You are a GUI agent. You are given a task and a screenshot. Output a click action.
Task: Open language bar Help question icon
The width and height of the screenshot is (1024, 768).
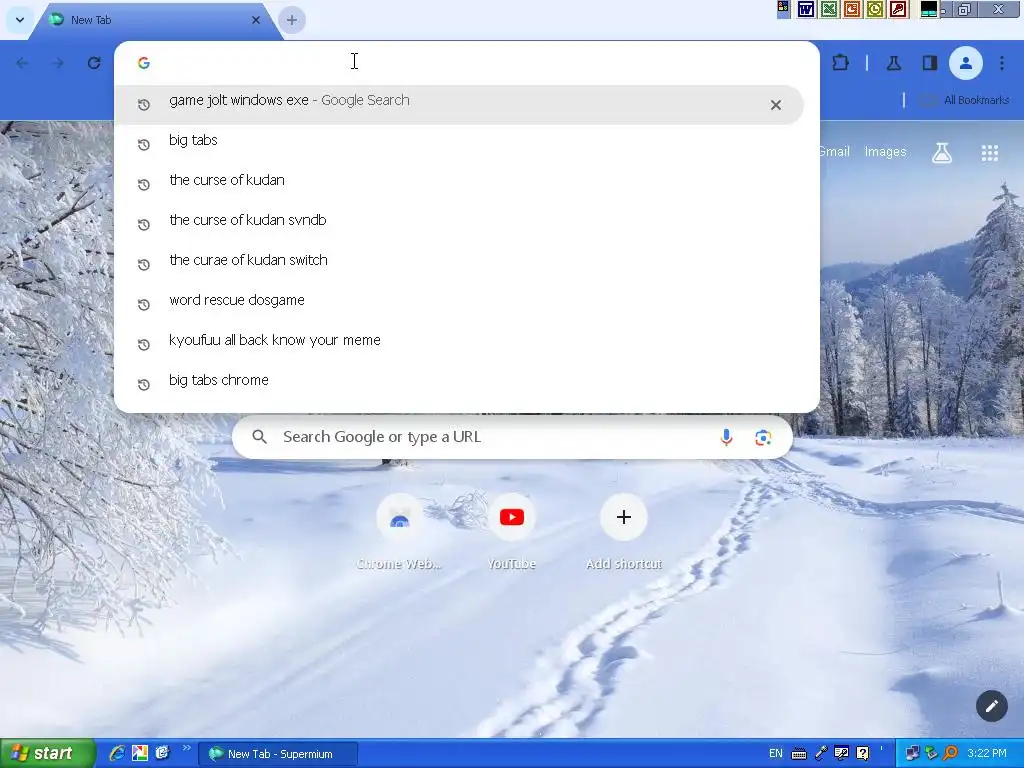(863, 754)
